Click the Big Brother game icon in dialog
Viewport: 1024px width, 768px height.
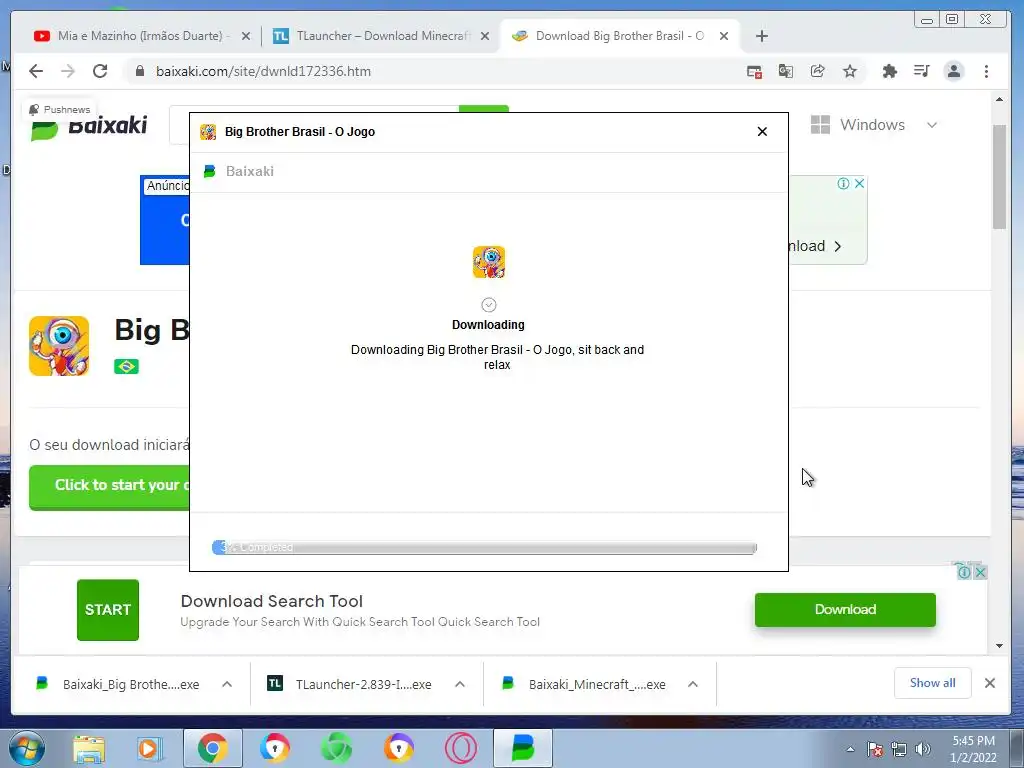(x=488, y=262)
